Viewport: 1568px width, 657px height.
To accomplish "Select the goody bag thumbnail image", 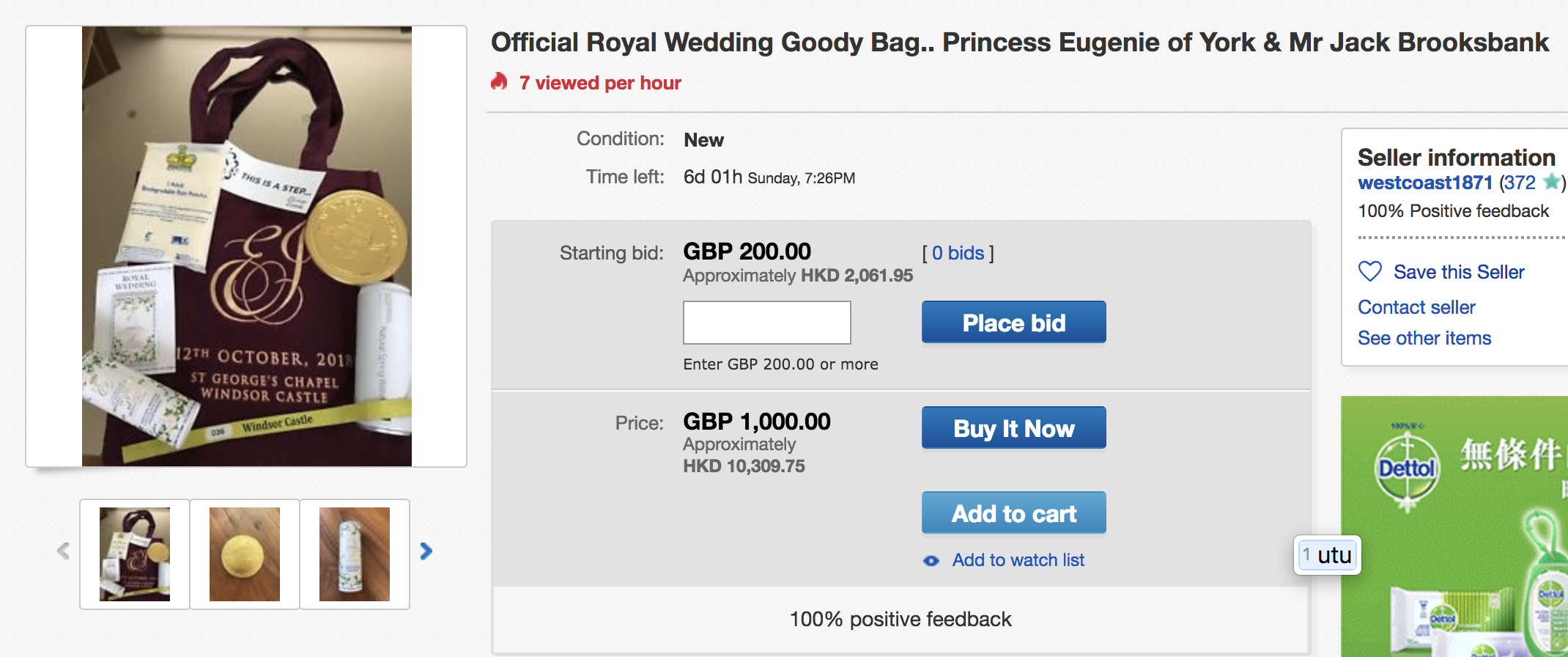I will tap(135, 554).
